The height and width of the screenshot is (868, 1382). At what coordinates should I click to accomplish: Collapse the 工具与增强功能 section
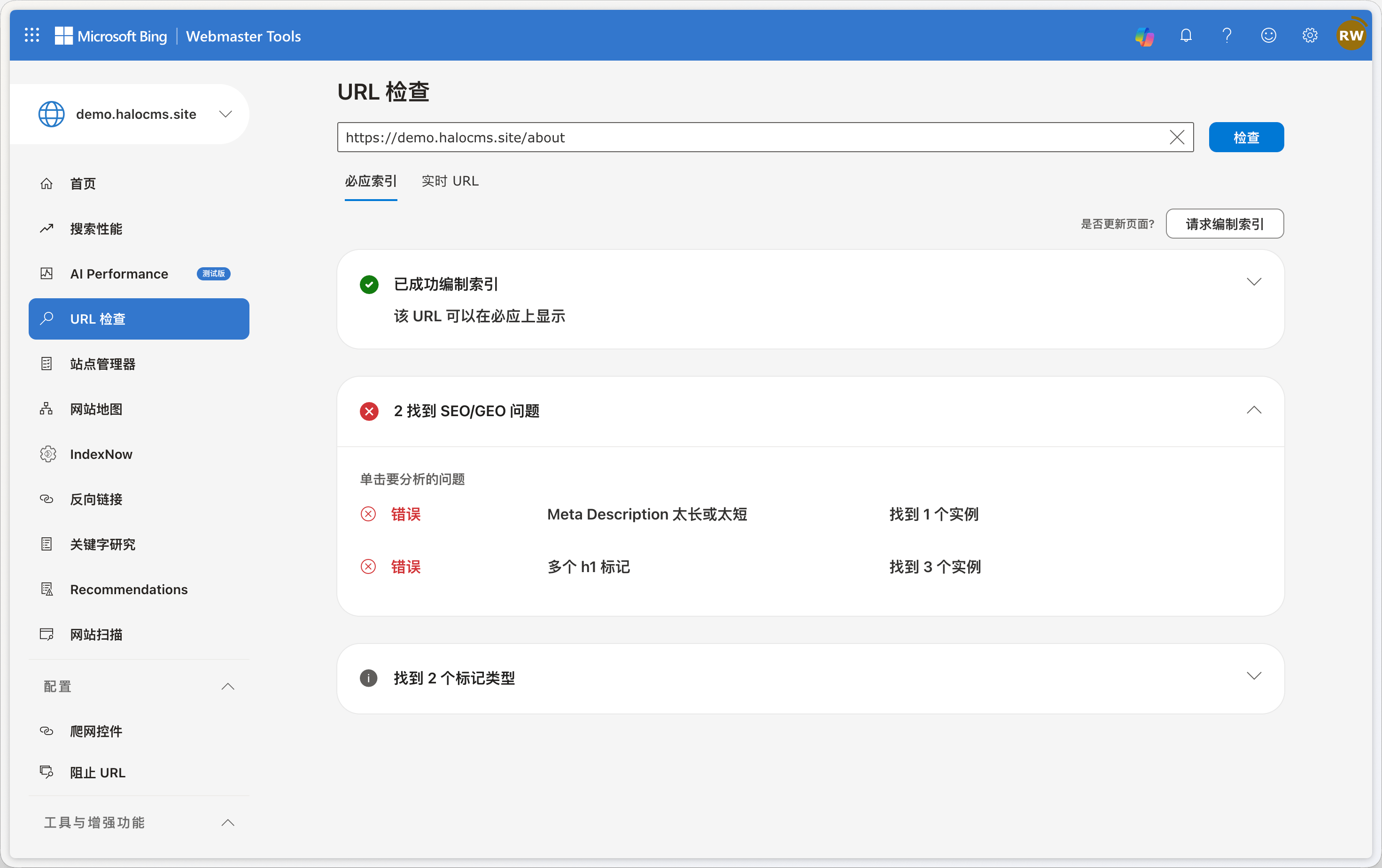[228, 822]
